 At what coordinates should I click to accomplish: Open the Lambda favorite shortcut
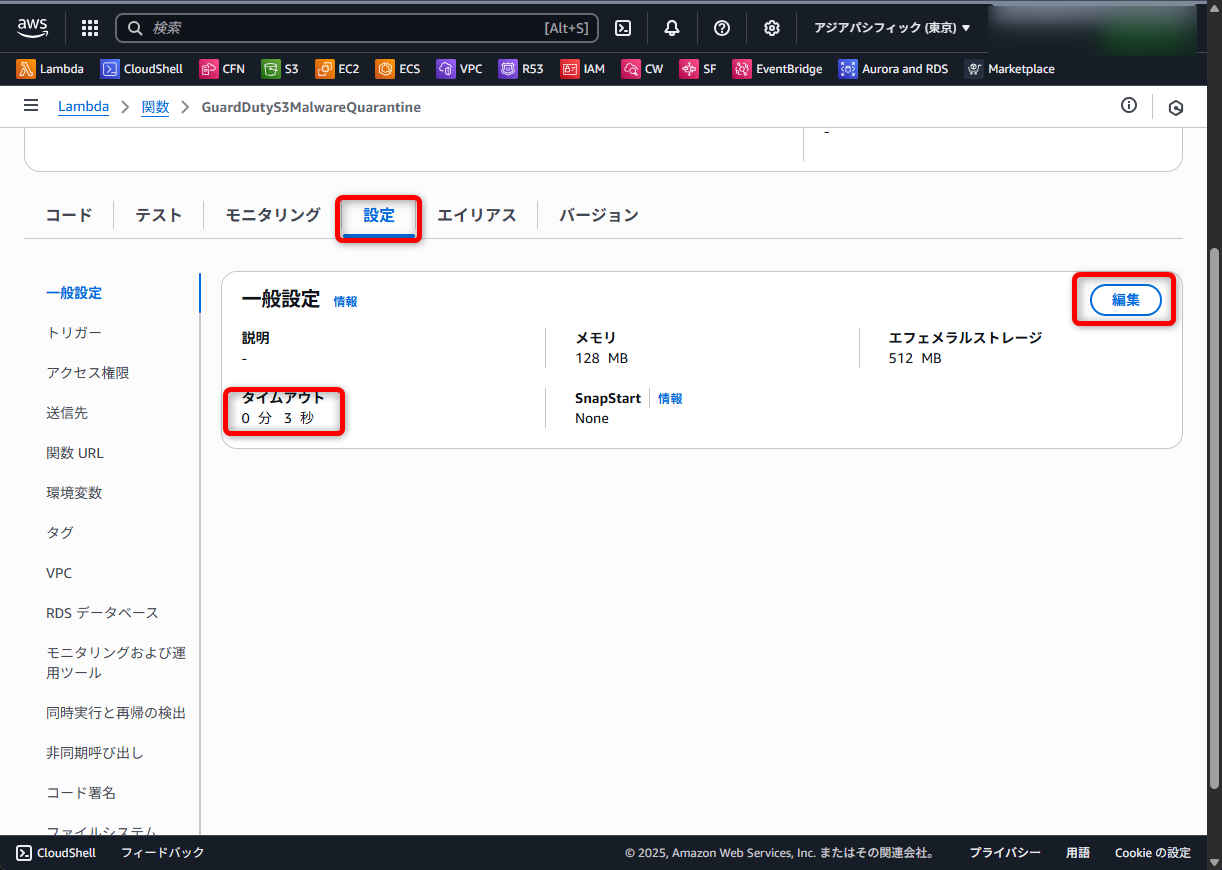tap(50, 69)
